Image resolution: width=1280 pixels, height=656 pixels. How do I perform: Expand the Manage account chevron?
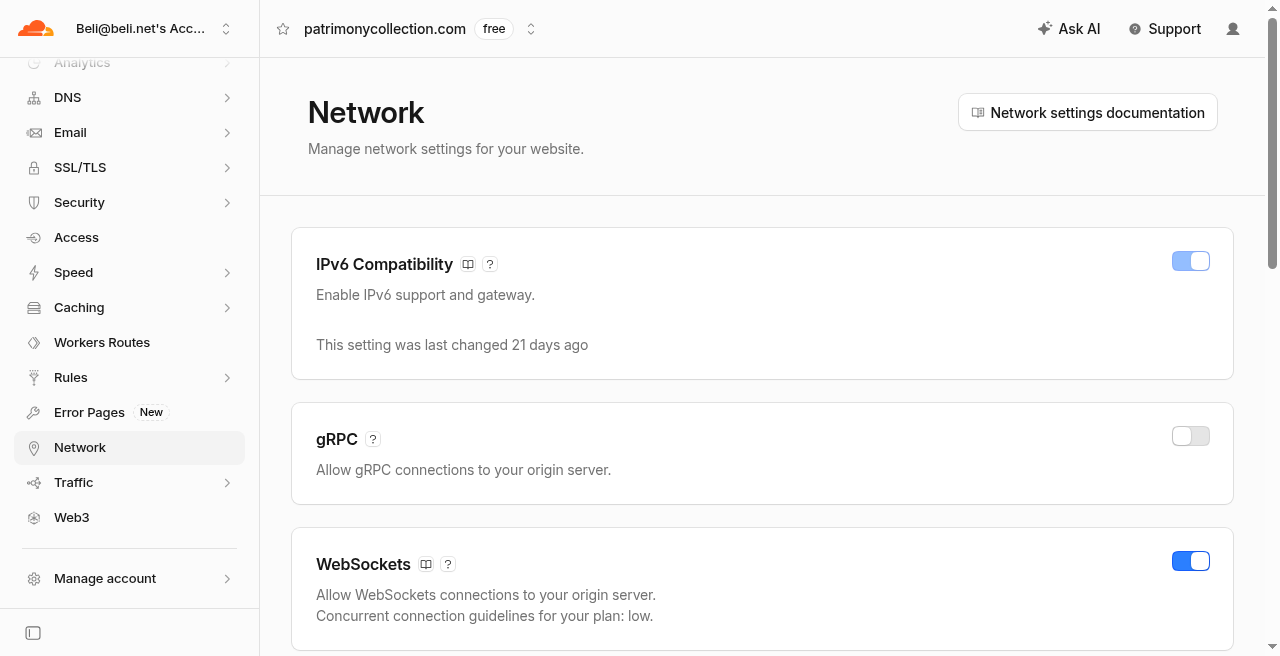click(x=228, y=579)
